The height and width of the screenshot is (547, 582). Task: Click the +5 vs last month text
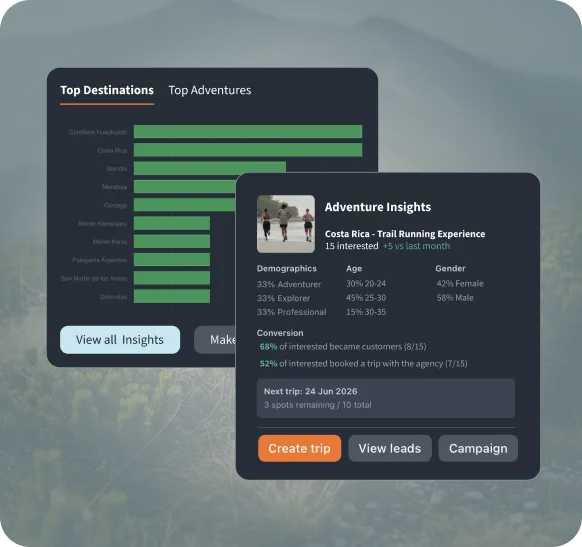point(416,246)
